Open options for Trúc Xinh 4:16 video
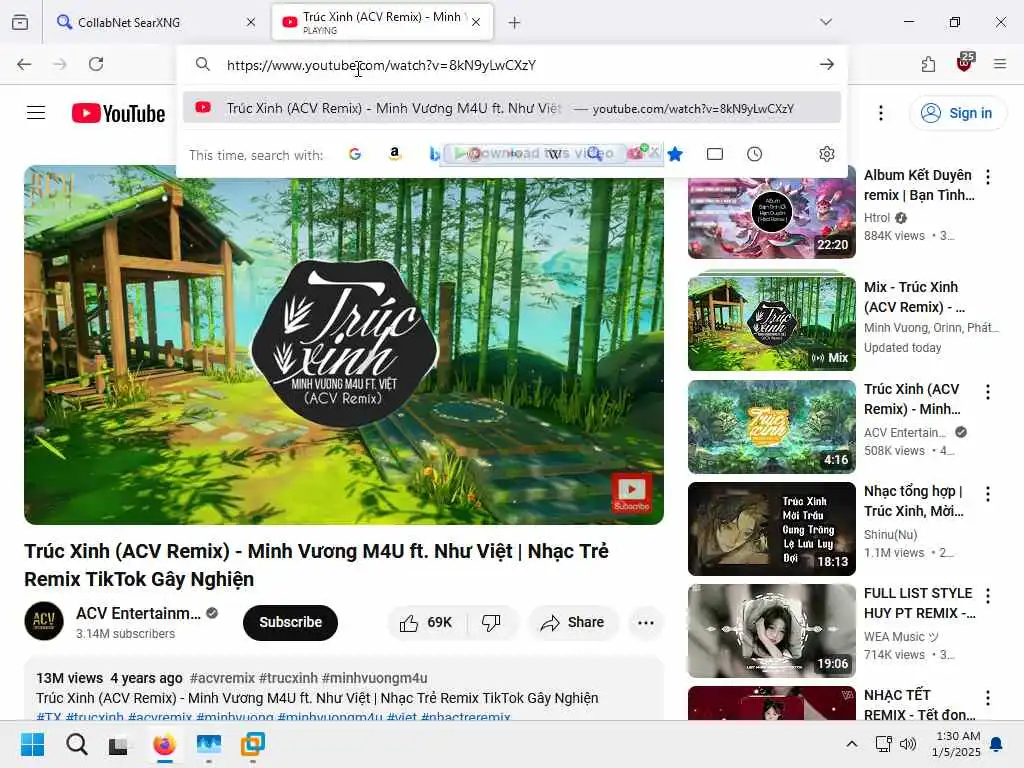Viewport: 1024px width, 768px height. click(988, 392)
